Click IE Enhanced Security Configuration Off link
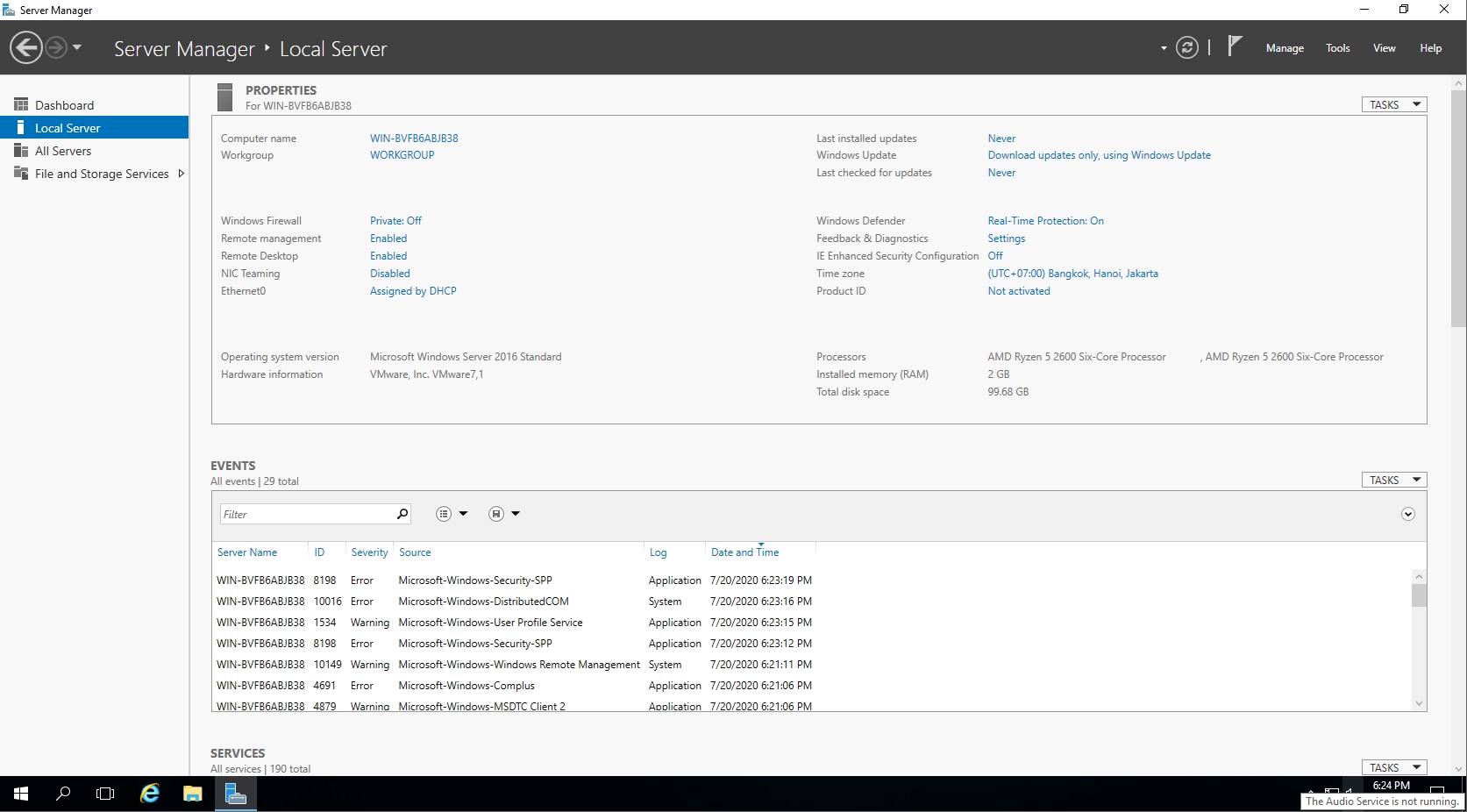 point(995,256)
